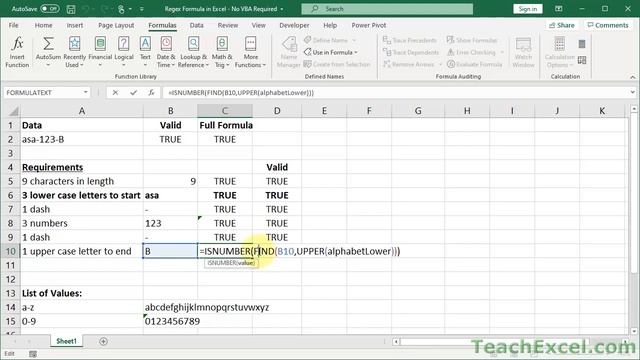Click Calculate Now icon
640x360 pixels.
(582, 44)
